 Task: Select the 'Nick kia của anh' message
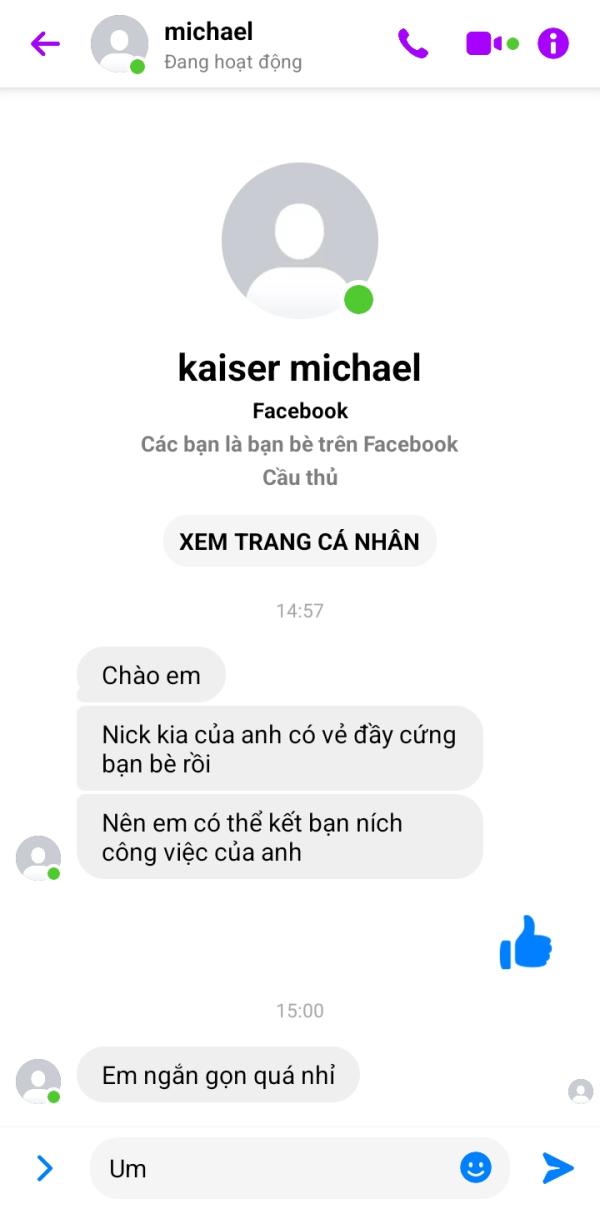(280, 749)
